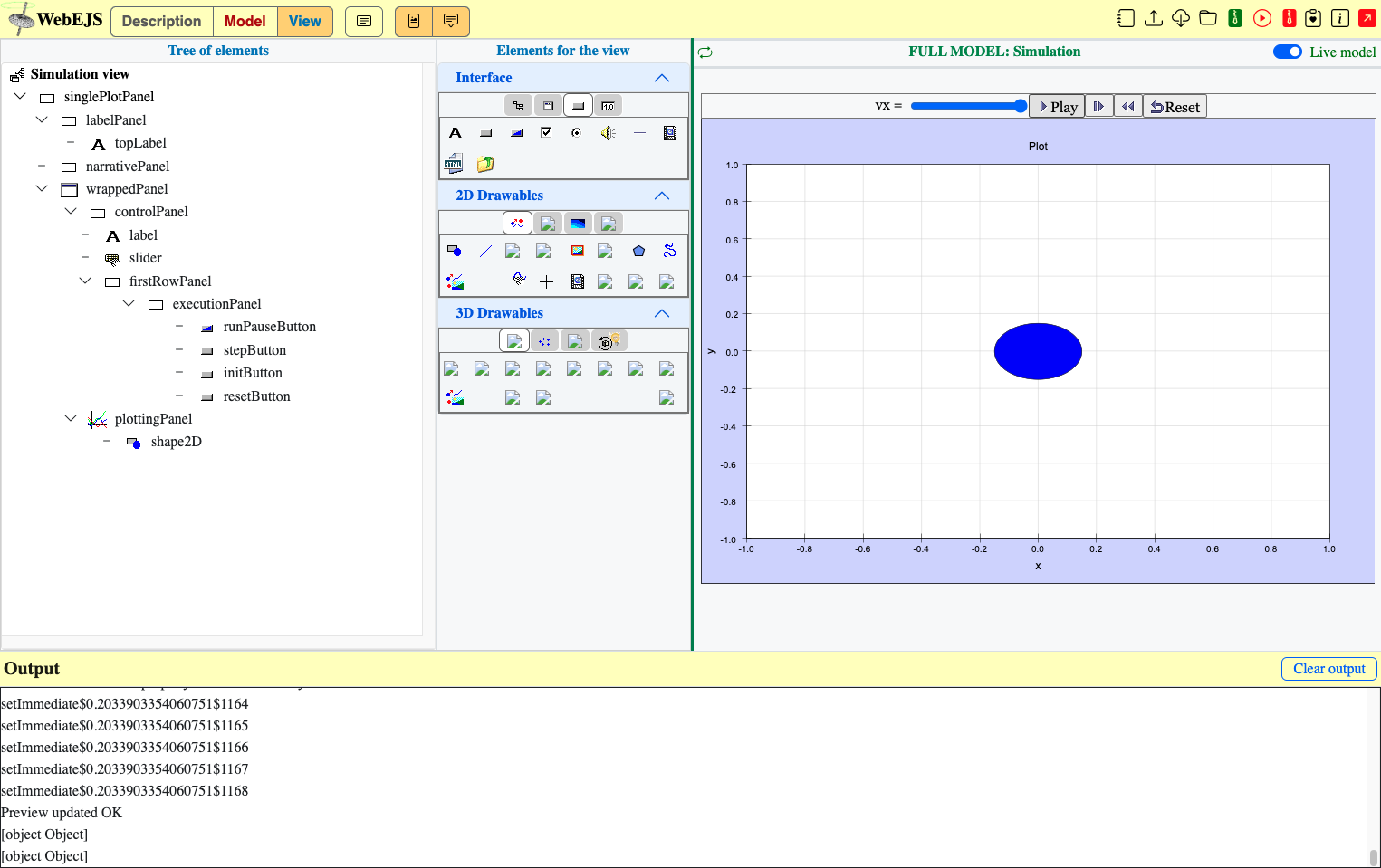Image resolution: width=1381 pixels, height=868 pixels.
Task: Click the refresh icon next to FULL MODEL
Action: coord(705,52)
